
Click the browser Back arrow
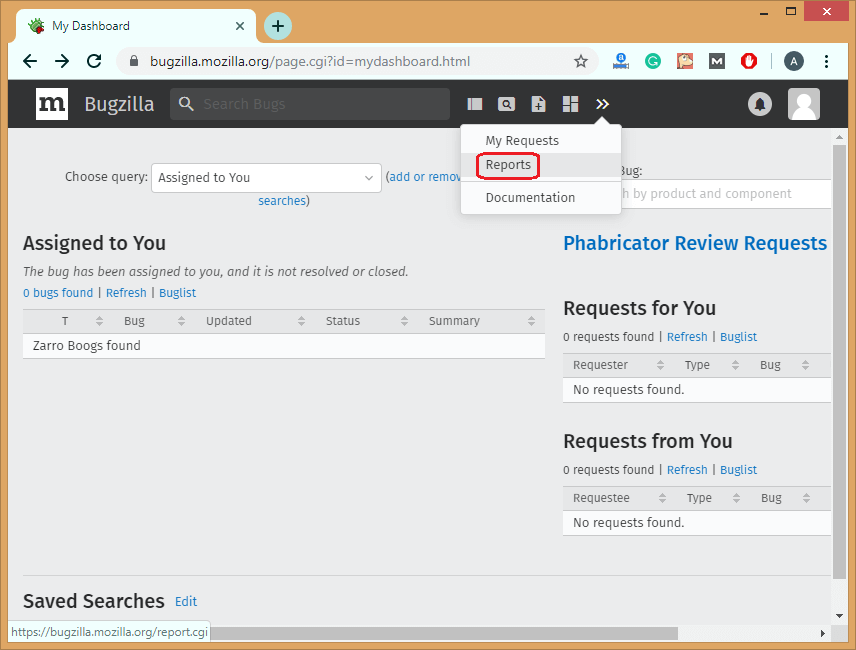click(30, 61)
